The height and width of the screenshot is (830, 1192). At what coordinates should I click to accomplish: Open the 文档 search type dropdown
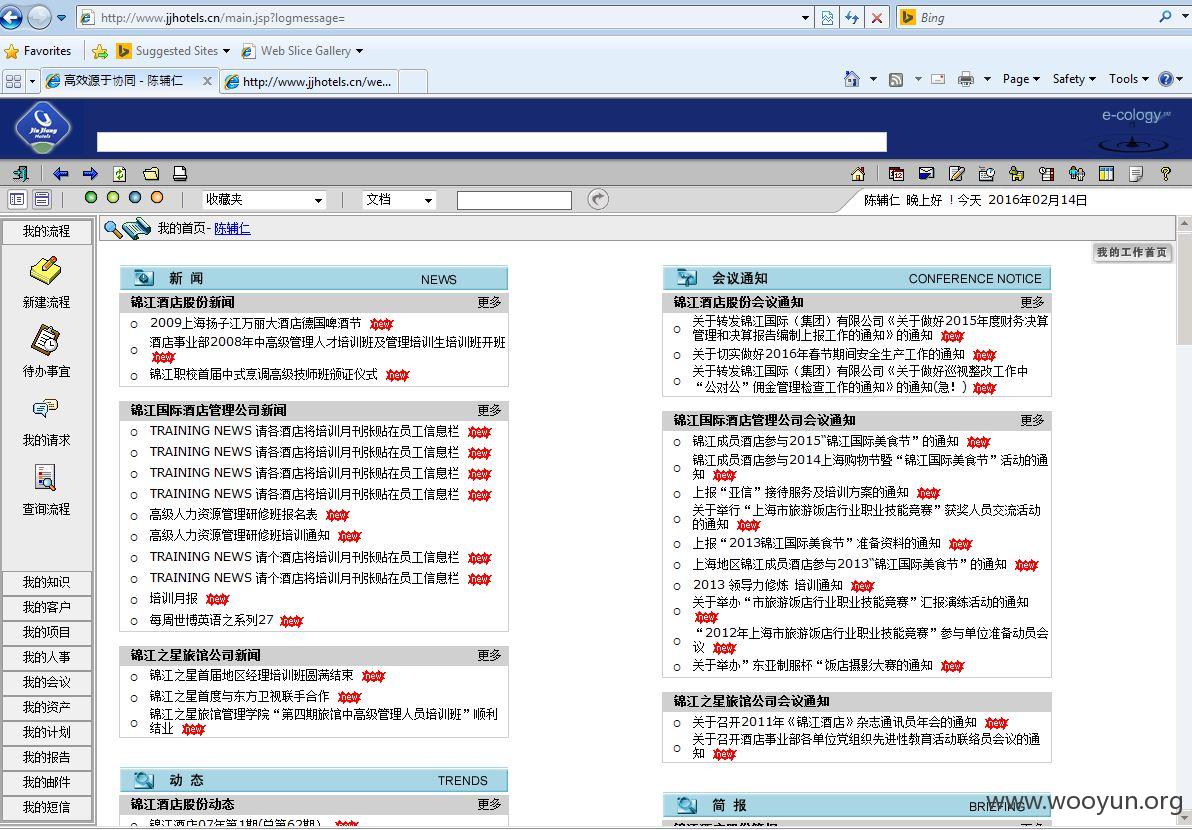399,200
